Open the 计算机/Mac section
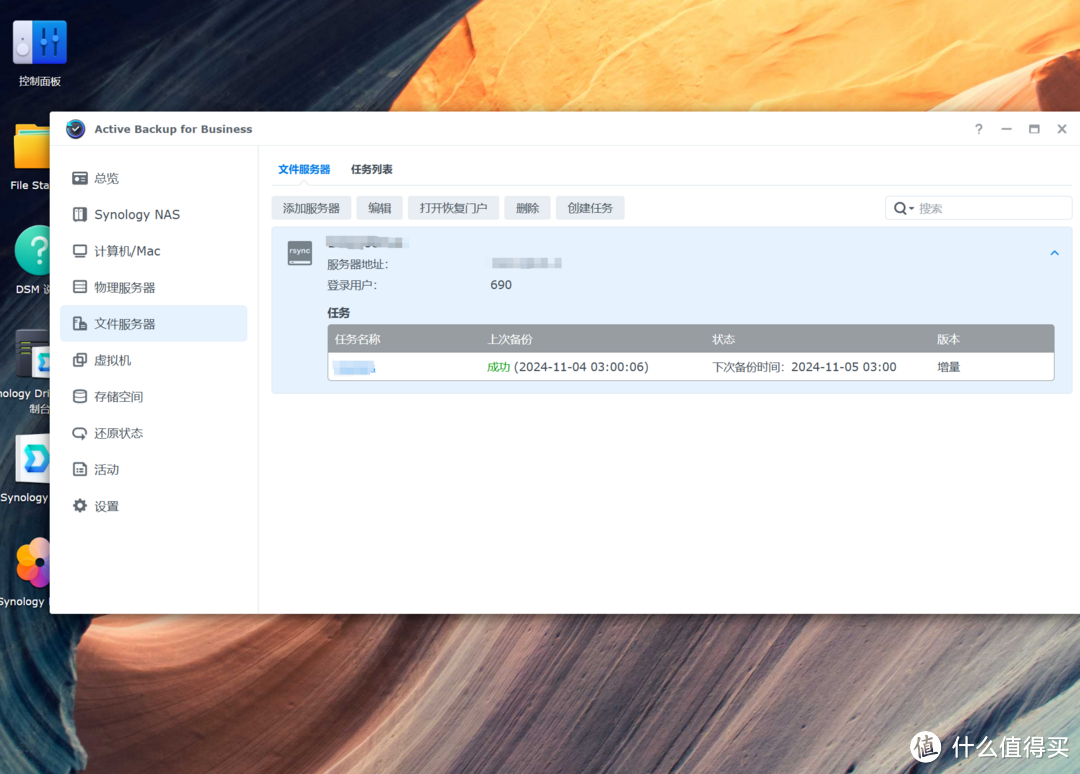Image resolution: width=1080 pixels, height=774 pixels. pos(127,251)
